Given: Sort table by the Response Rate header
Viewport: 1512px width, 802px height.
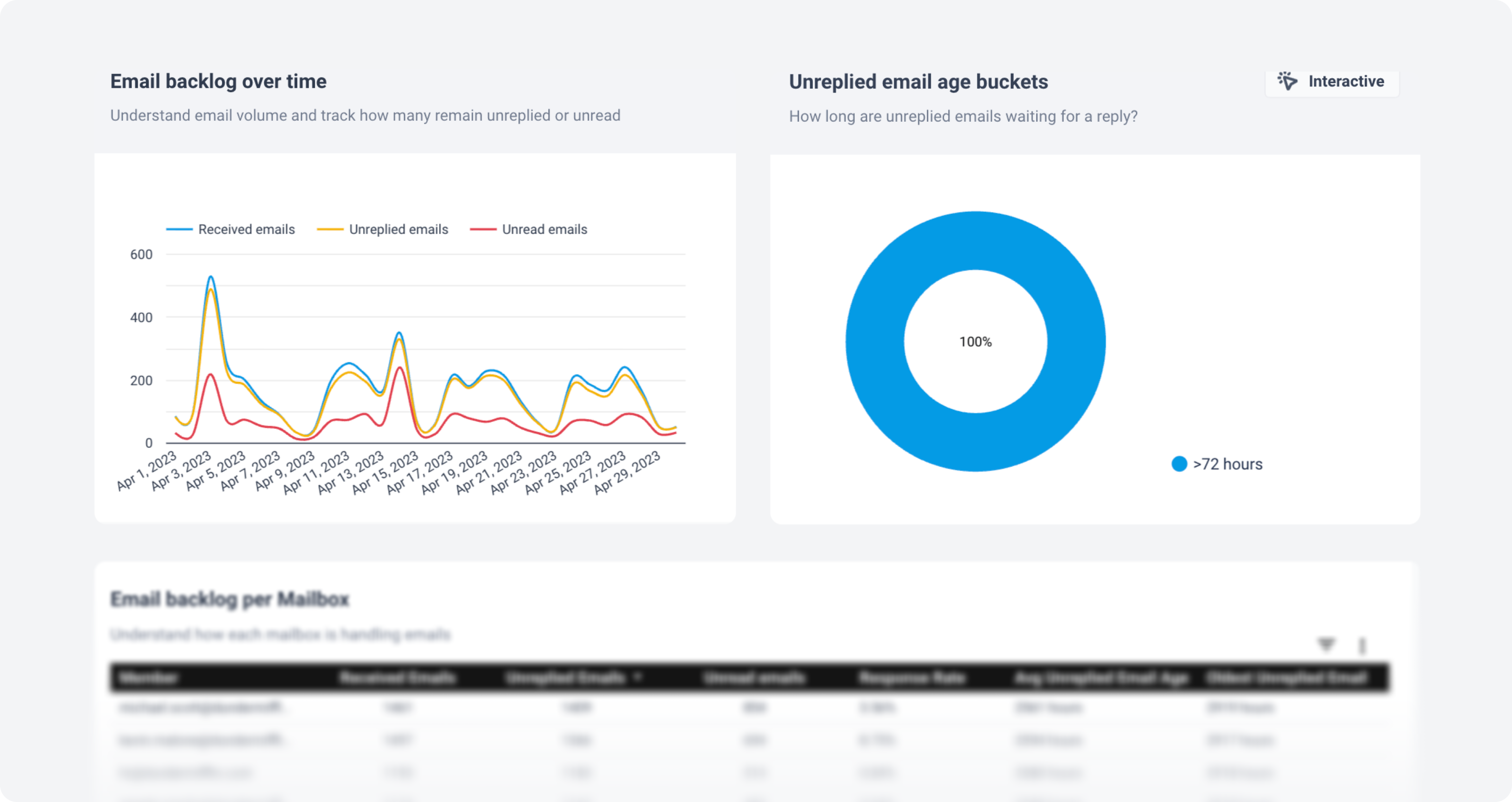Looking at the screenshot, I should (912, 678).
